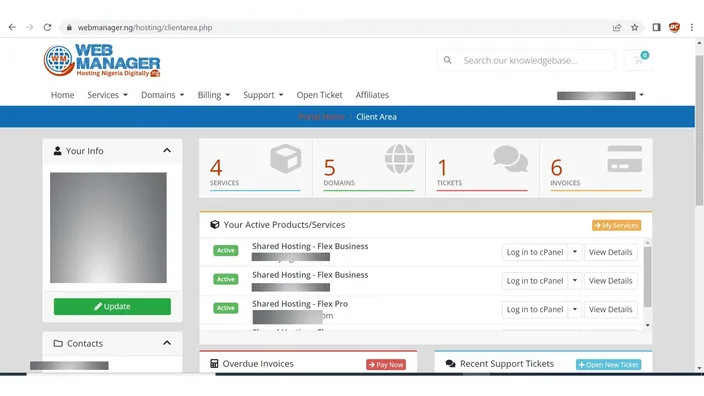Click the Tickets chat bubbles icon tile
This screenshot has height=396, width=704.
click(510, 158)
